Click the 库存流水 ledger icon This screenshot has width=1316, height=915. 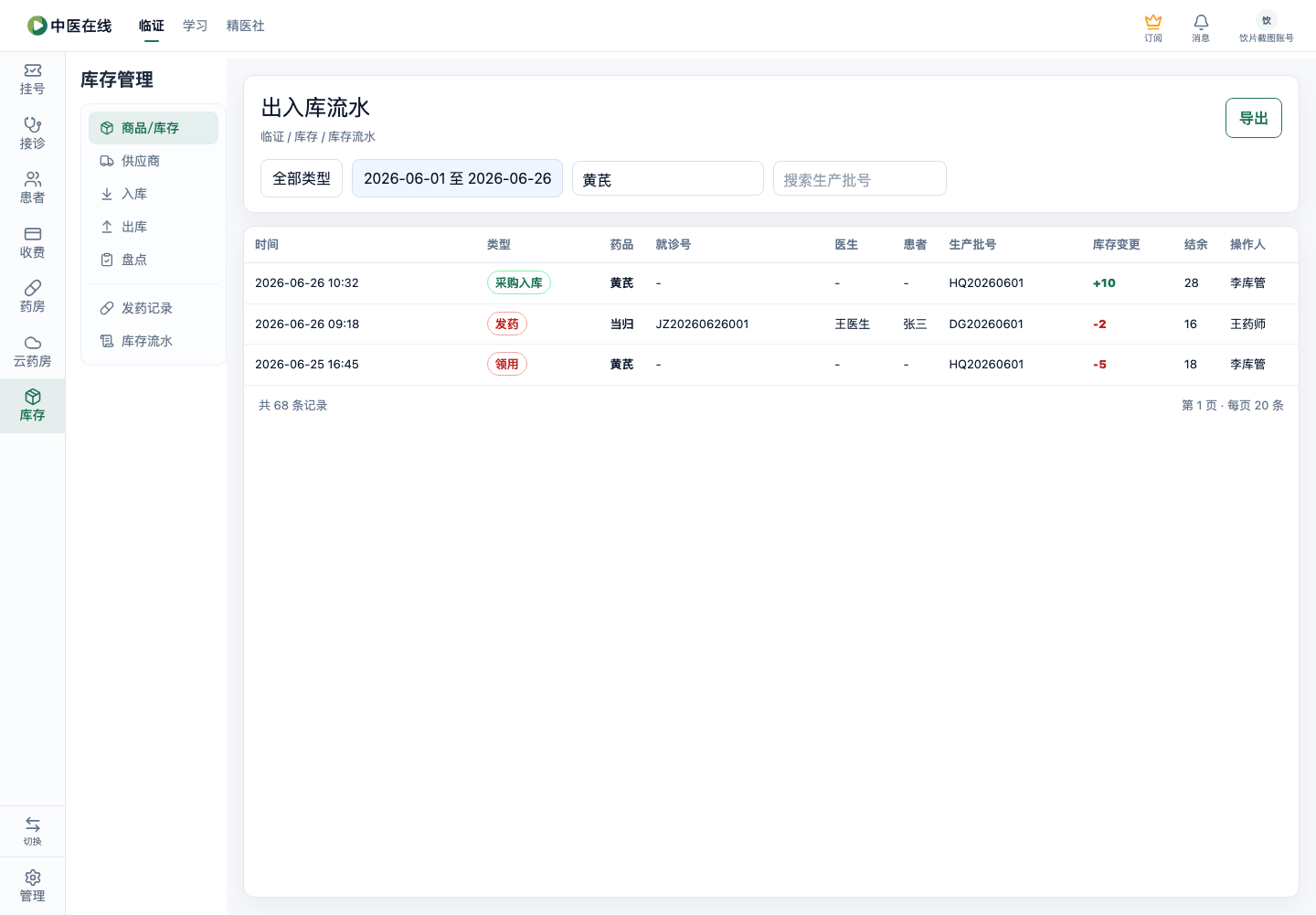coord(107,341)
